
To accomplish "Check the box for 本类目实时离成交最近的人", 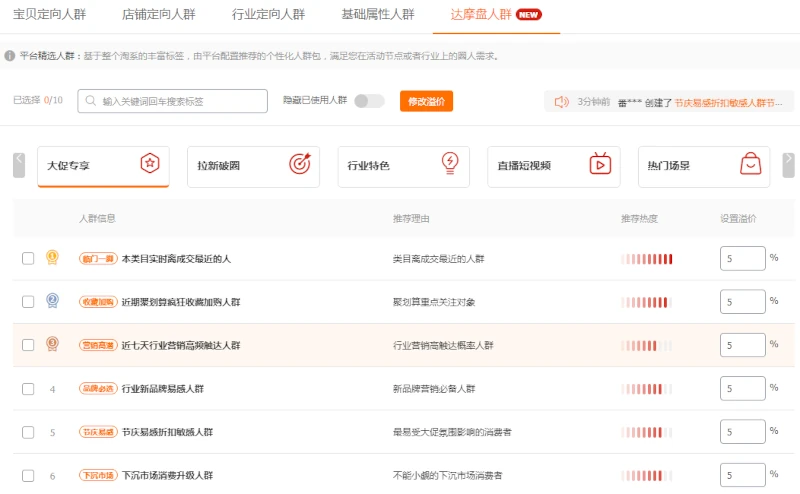I will (x=28, y=258).
